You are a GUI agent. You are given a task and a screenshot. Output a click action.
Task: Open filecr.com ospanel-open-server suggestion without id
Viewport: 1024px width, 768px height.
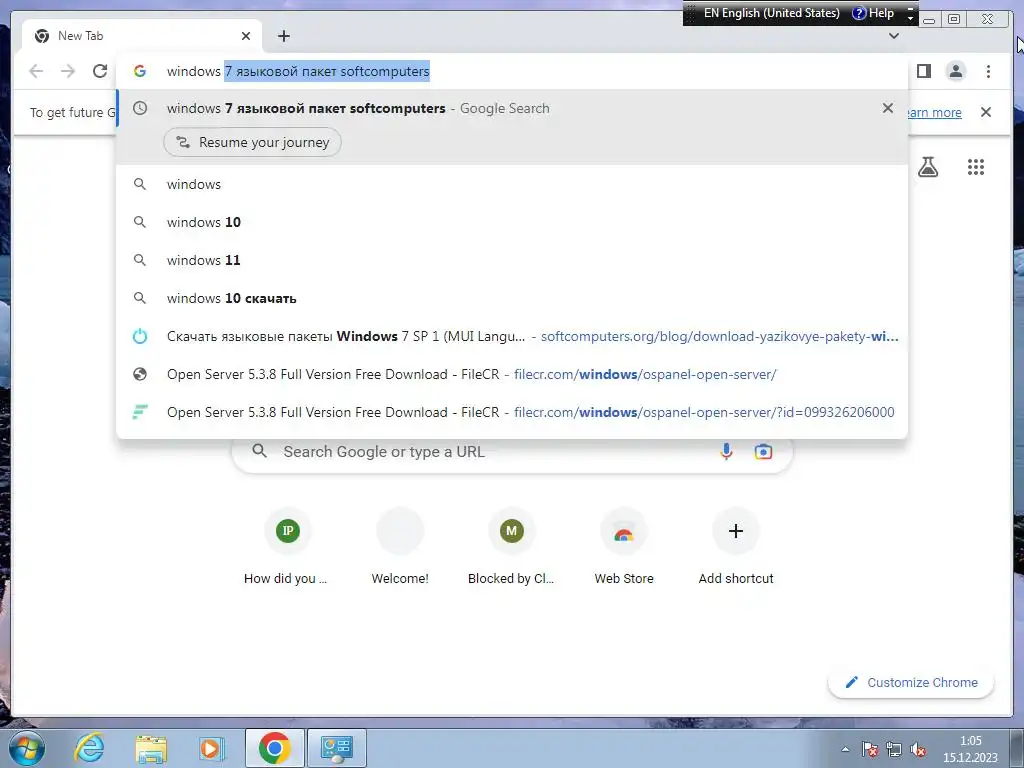click(511, 374)
